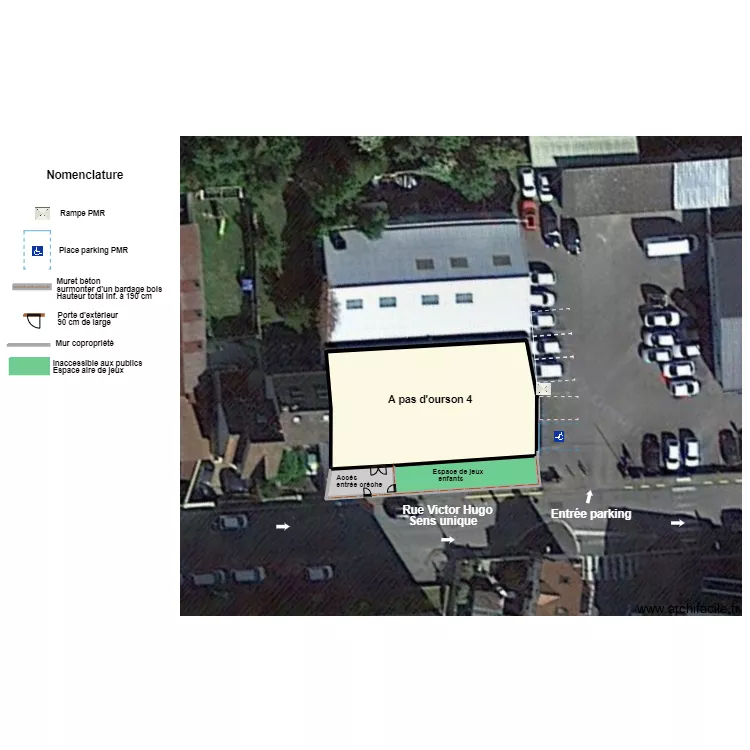This screenshot has width=750, height=750.
Task: Click the Nomenclature heading
Action: coord(85,175)
